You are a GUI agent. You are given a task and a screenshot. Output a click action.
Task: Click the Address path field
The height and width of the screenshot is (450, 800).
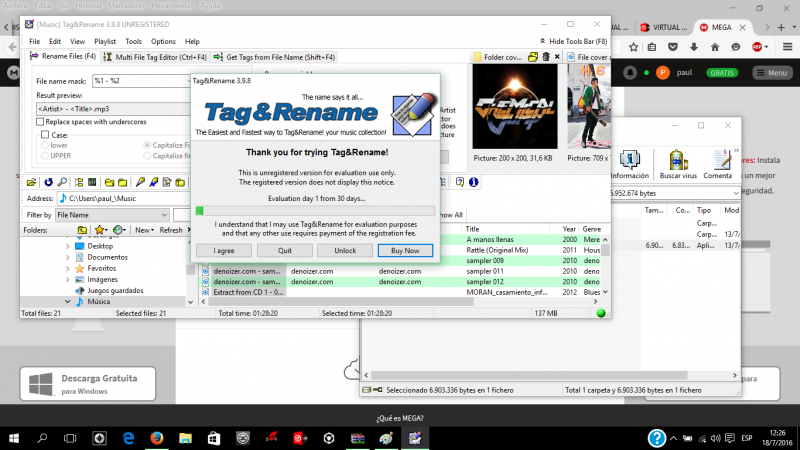122,198
